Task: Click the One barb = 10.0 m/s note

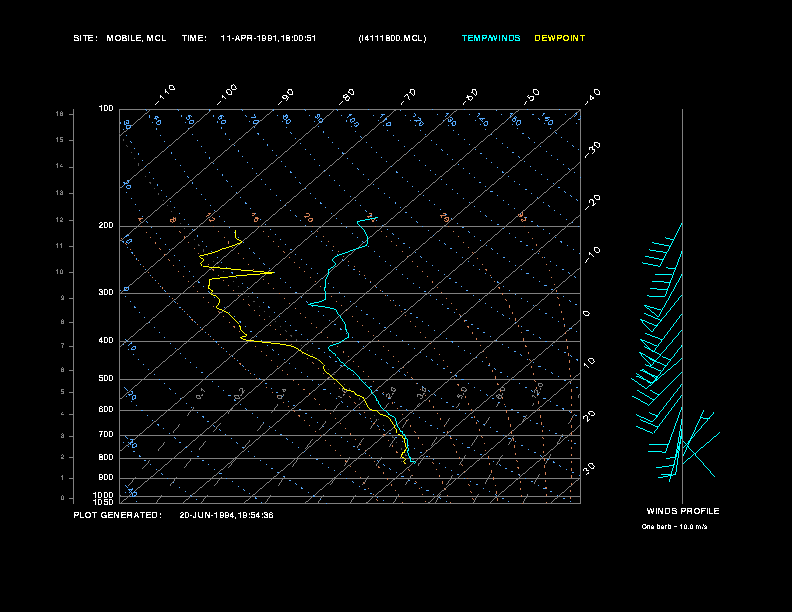Action: [x=674, y=527]
